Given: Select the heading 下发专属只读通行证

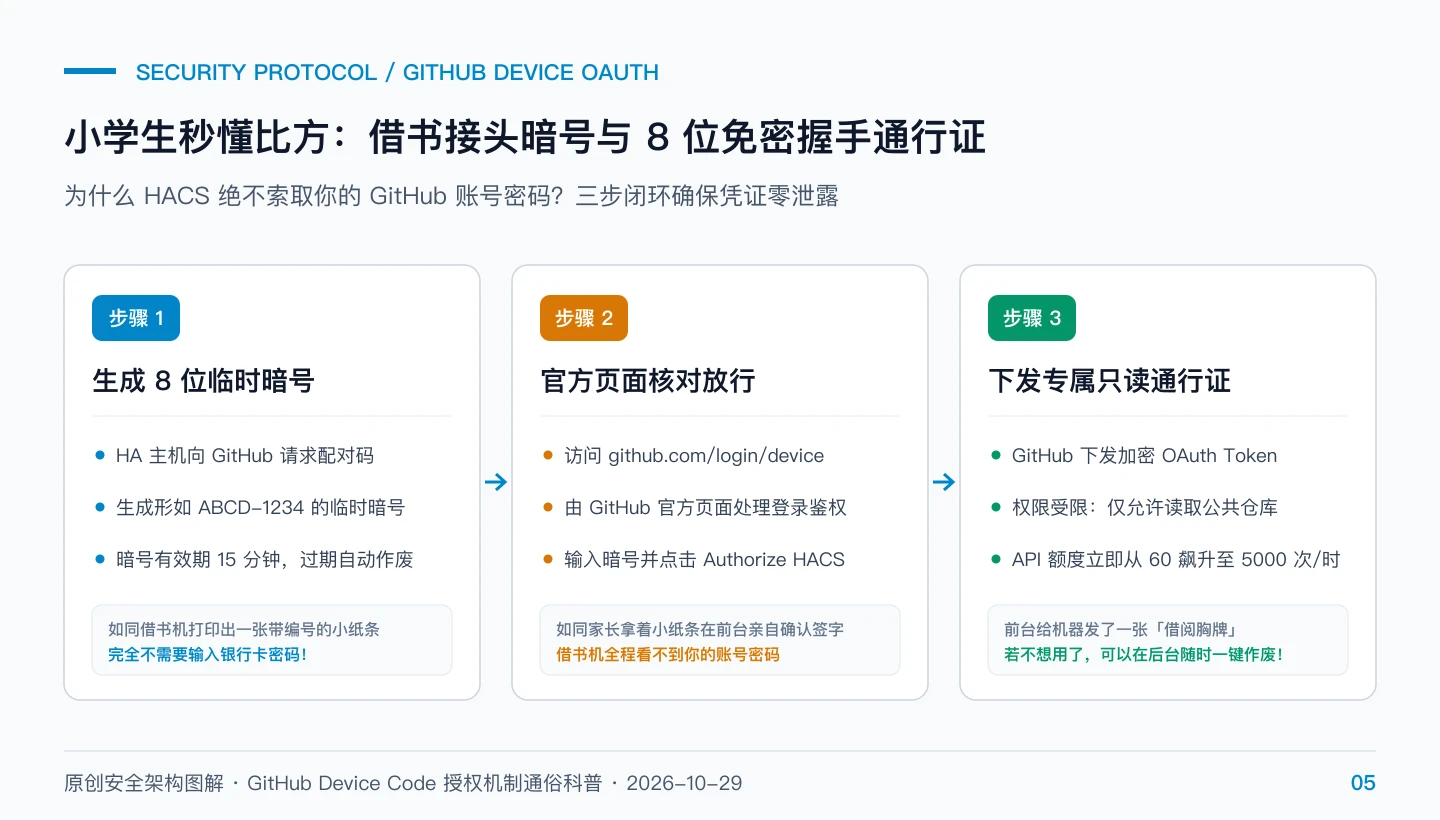Looking at the screenshot, I should pyautogui.click(x=1110, y=381).
